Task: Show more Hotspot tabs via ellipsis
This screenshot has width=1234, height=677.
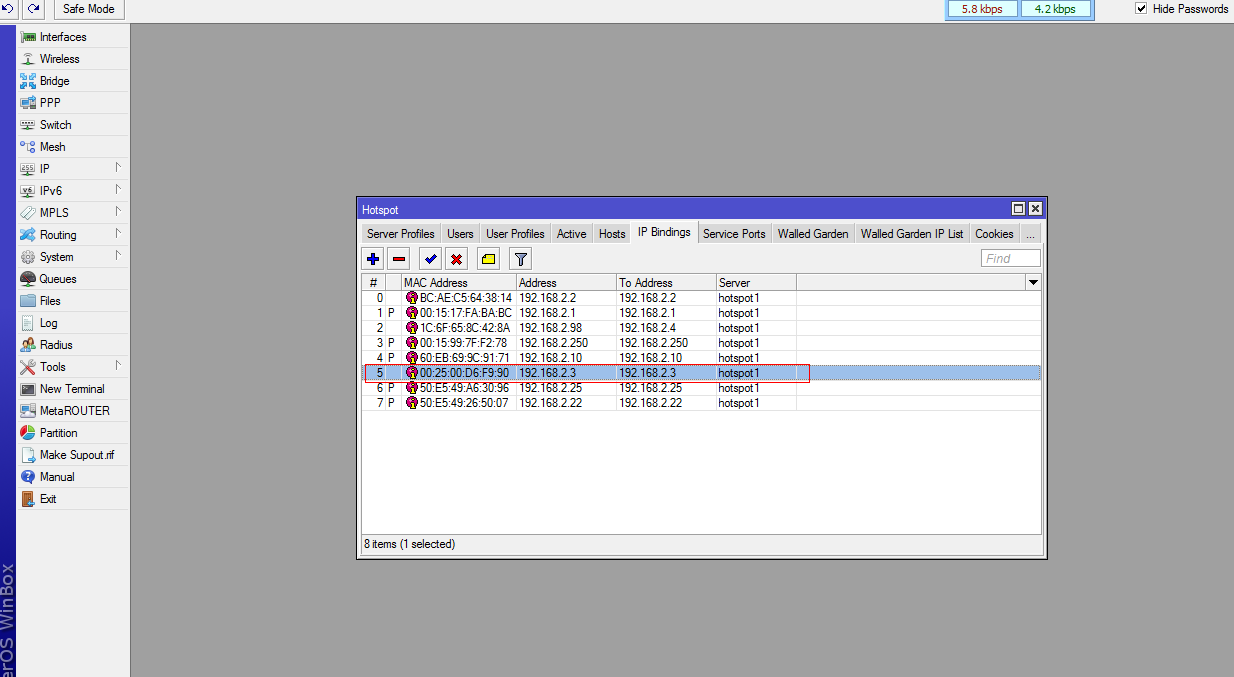Action: (1029, 234)
